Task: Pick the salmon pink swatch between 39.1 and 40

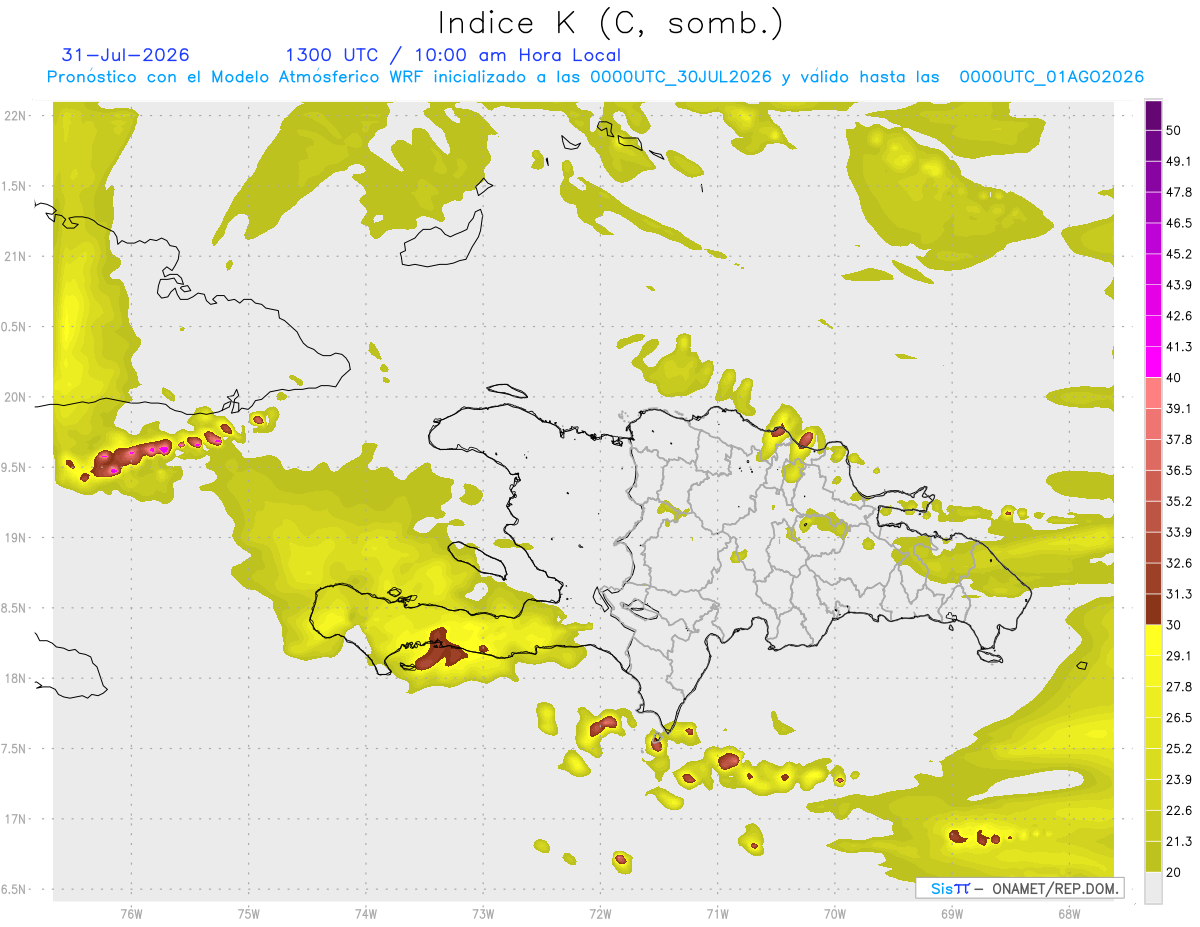Action: (x=1153, y=394)
